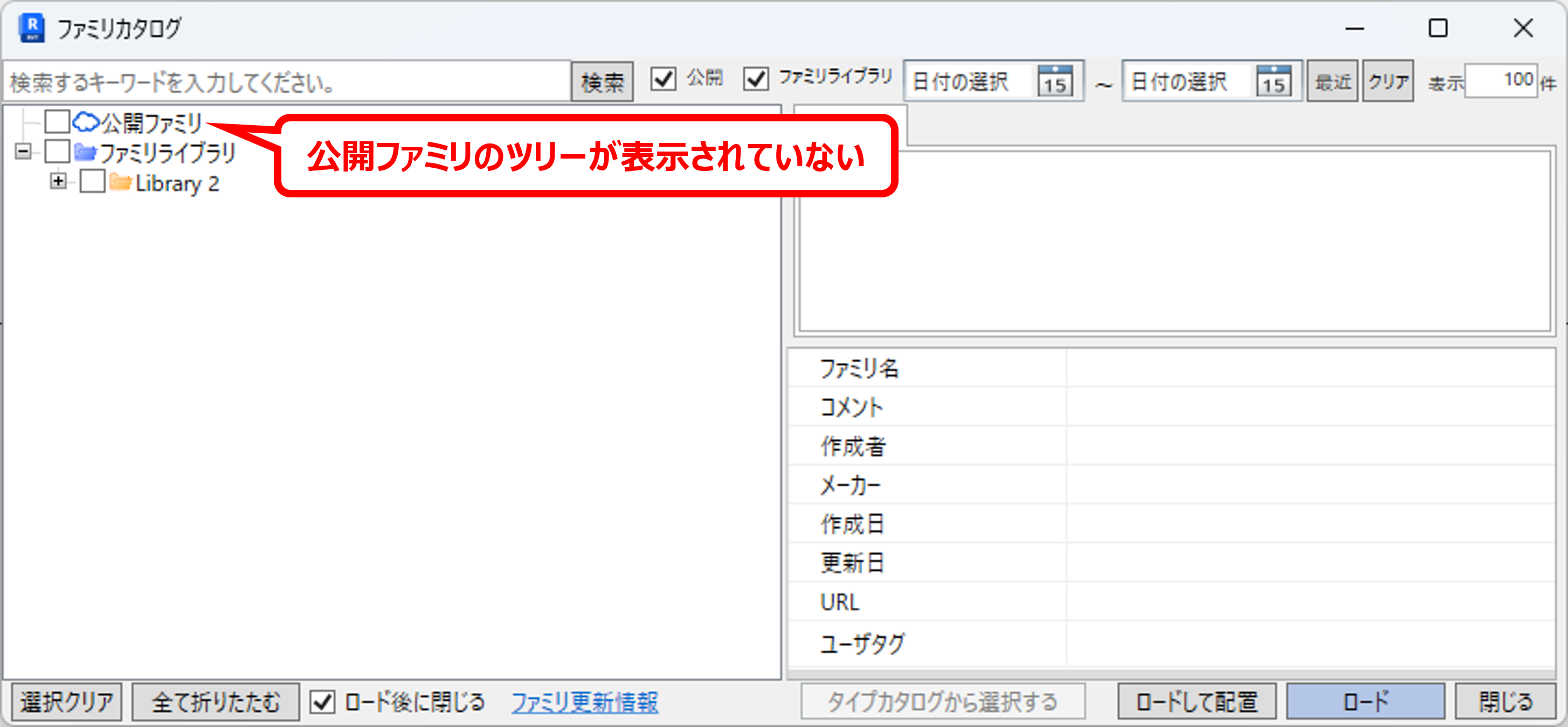The height and width of the screenshot is (727, 1568).
Task: Click タイプカタログから選択する button
Action: coord(942,702)
